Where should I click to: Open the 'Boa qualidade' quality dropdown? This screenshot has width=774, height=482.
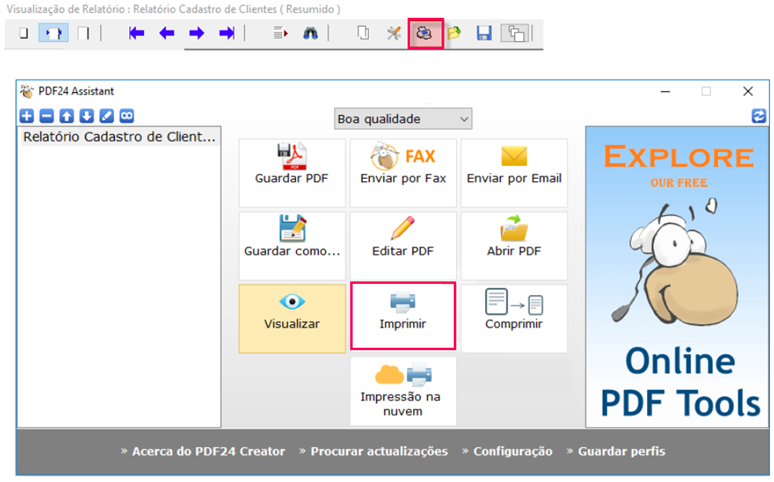coord(403,119)
